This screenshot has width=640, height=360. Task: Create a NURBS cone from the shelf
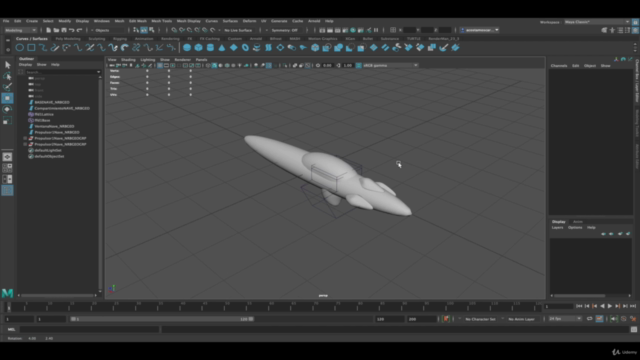pyautogui.click(x=222, y=48)
